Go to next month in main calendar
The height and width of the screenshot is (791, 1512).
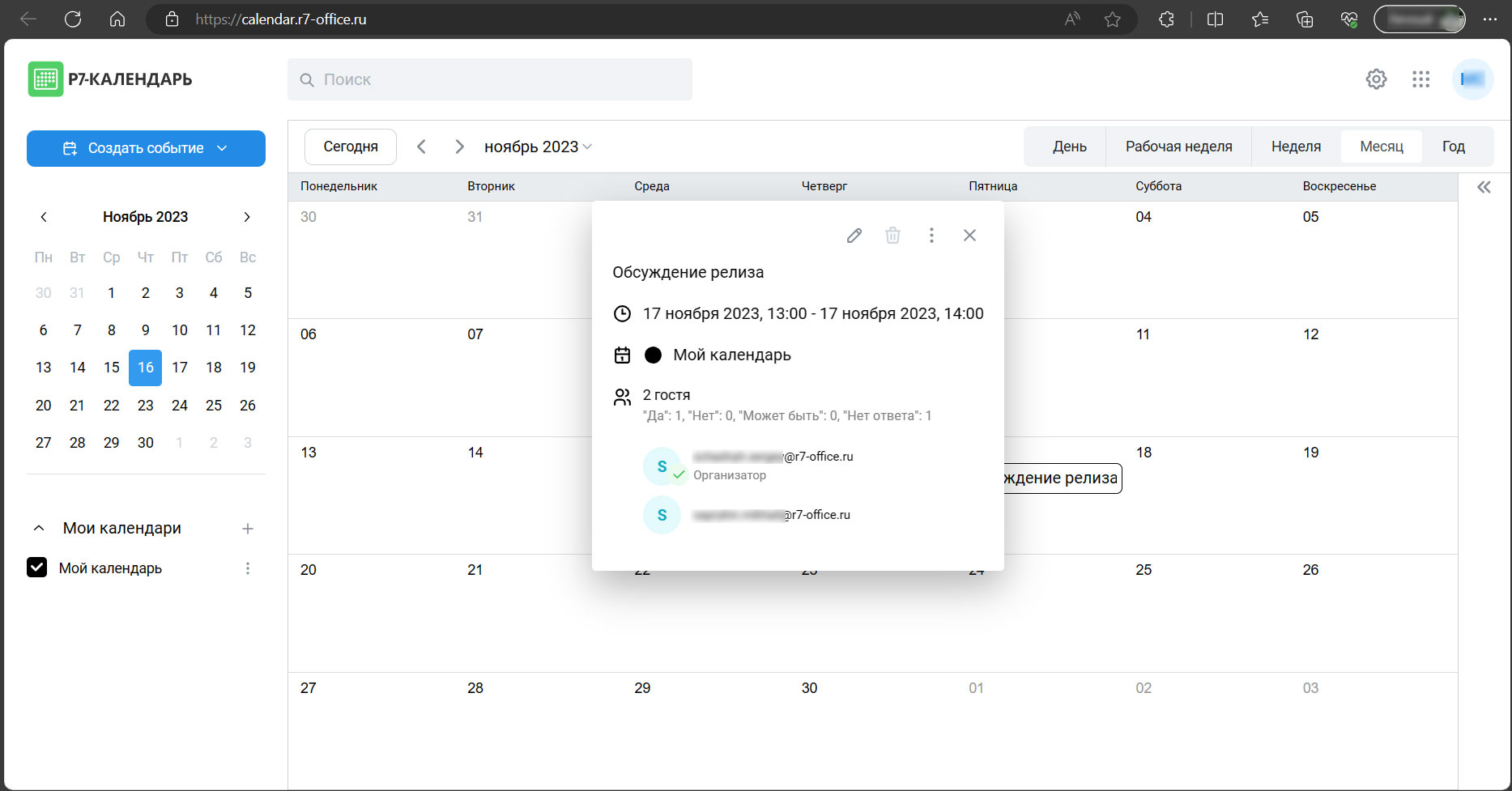(x=459, y=147)
